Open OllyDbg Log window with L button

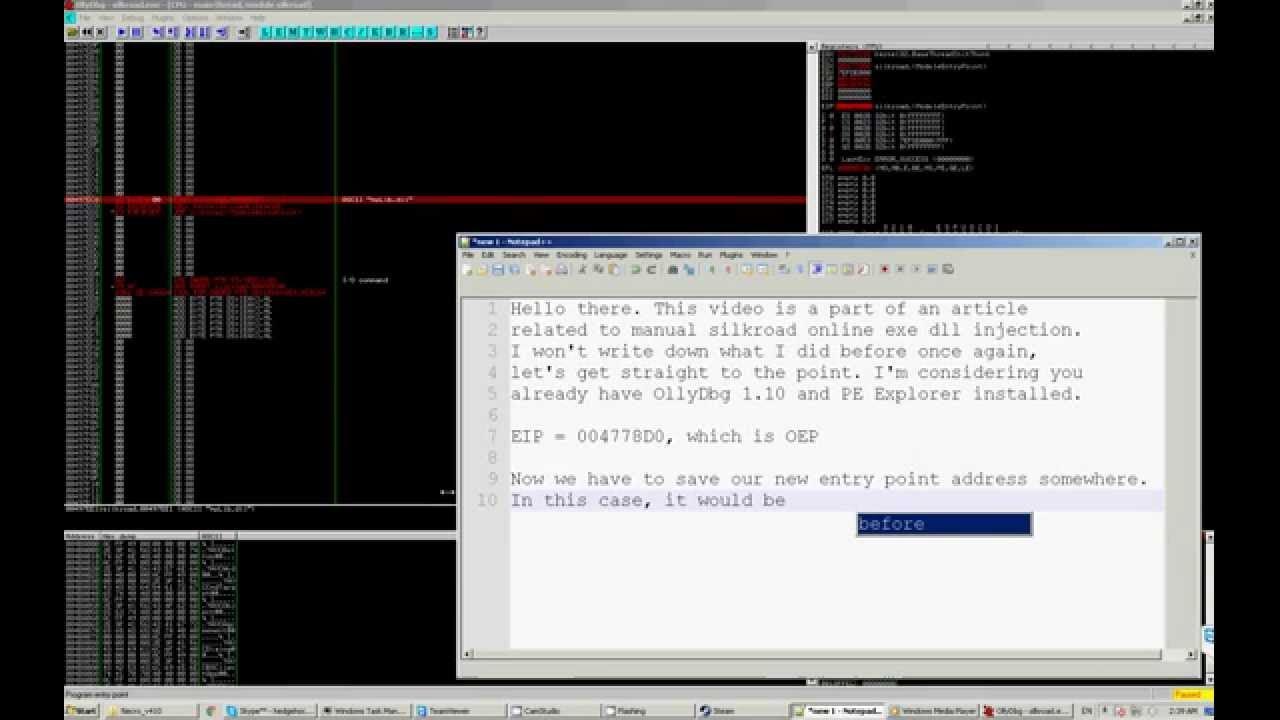[x=266, y=32]
